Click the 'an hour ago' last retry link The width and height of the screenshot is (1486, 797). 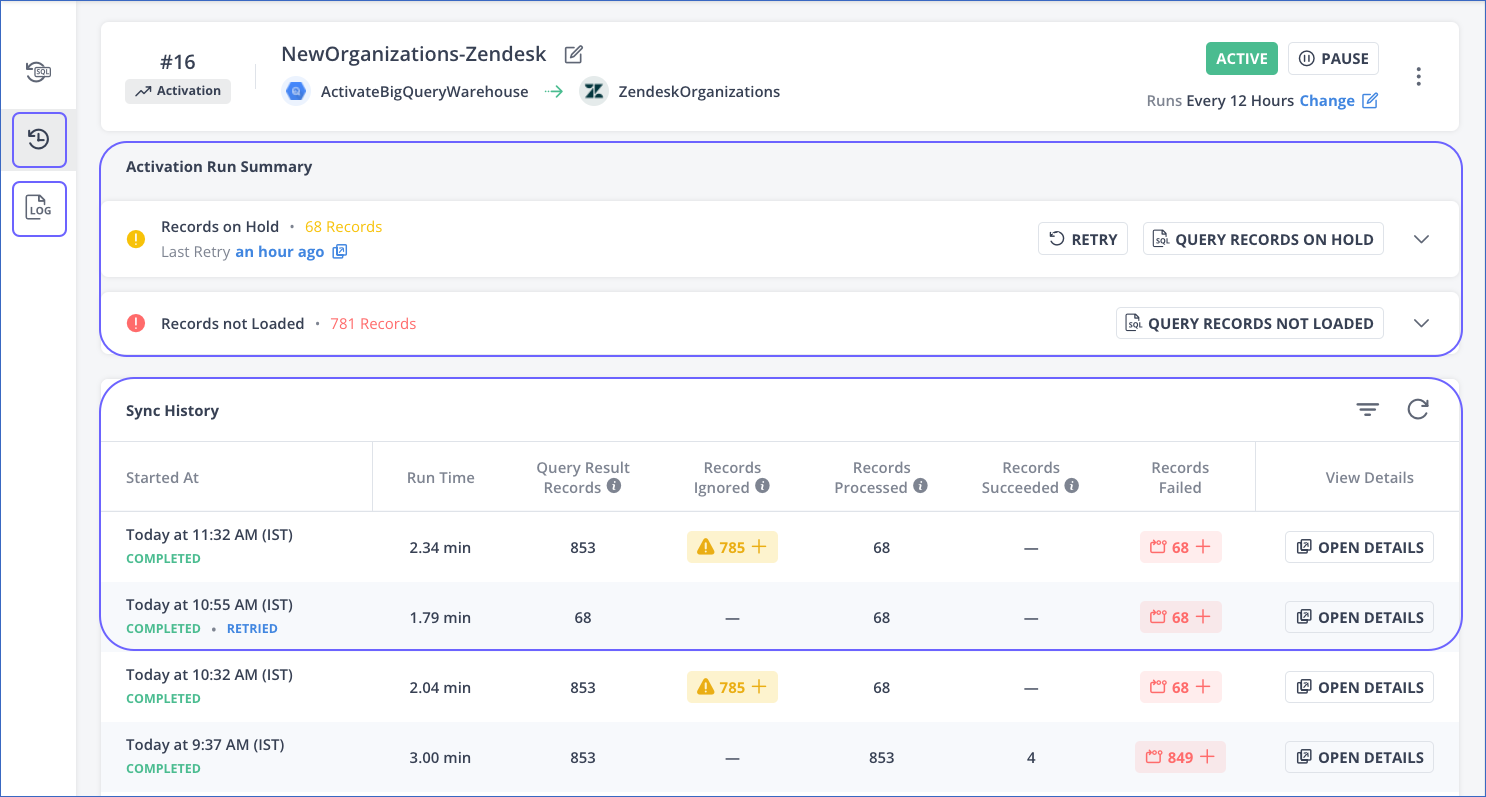(279, 252)
